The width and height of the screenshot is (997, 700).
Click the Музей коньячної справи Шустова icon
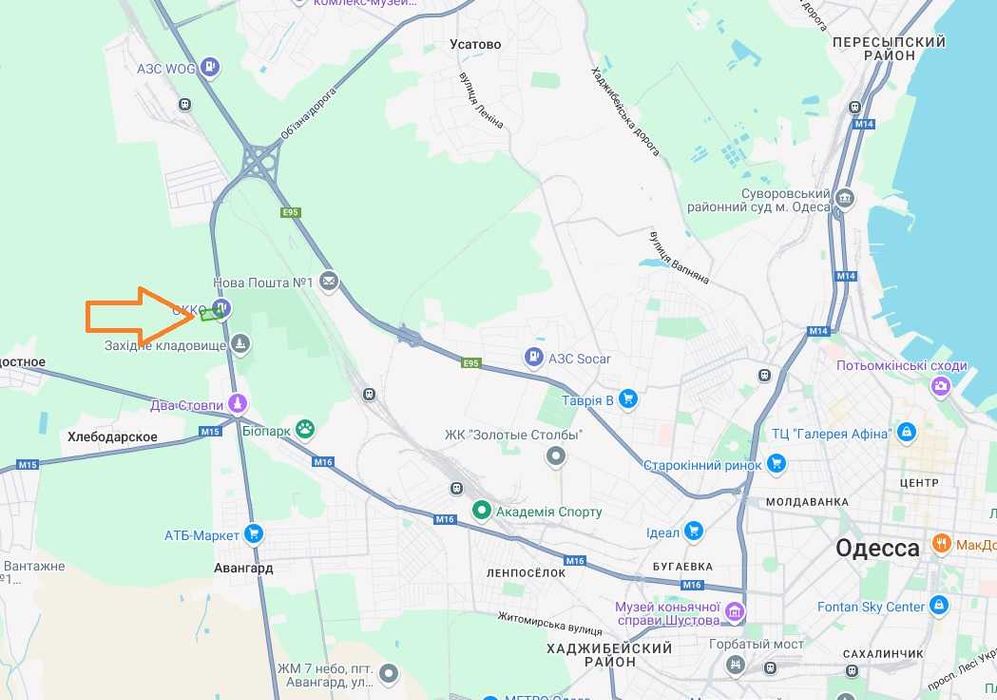pyautogui.click(x=734, y=613)
